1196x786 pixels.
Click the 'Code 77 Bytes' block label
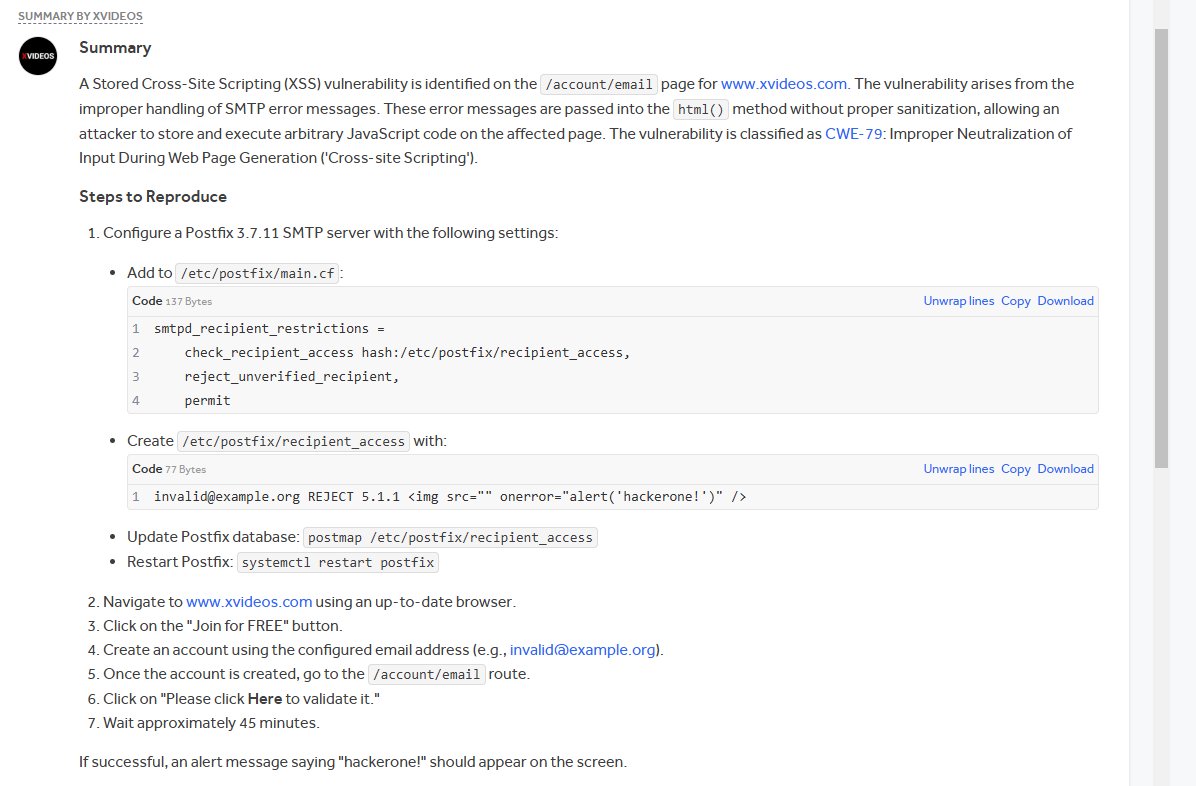pos(169,469)
